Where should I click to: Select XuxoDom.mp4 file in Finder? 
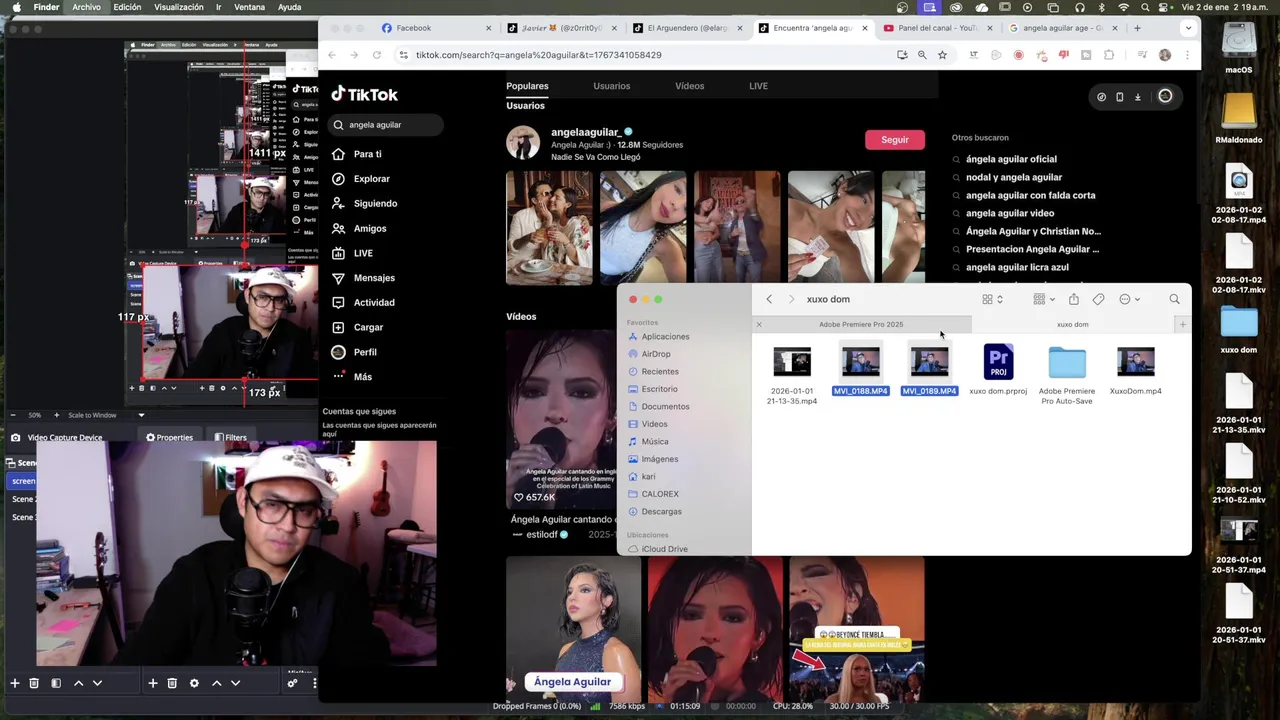tap(1135, 370)
